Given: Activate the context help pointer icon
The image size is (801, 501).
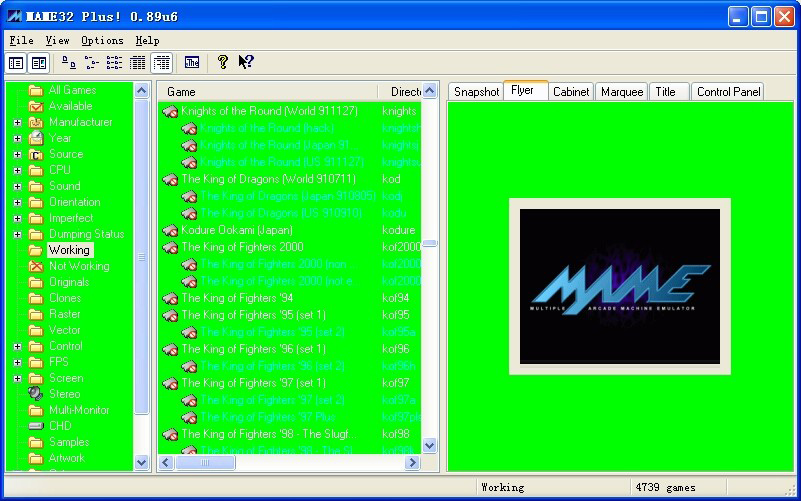Looking at the screenshot, I should [x=245, y=63].
